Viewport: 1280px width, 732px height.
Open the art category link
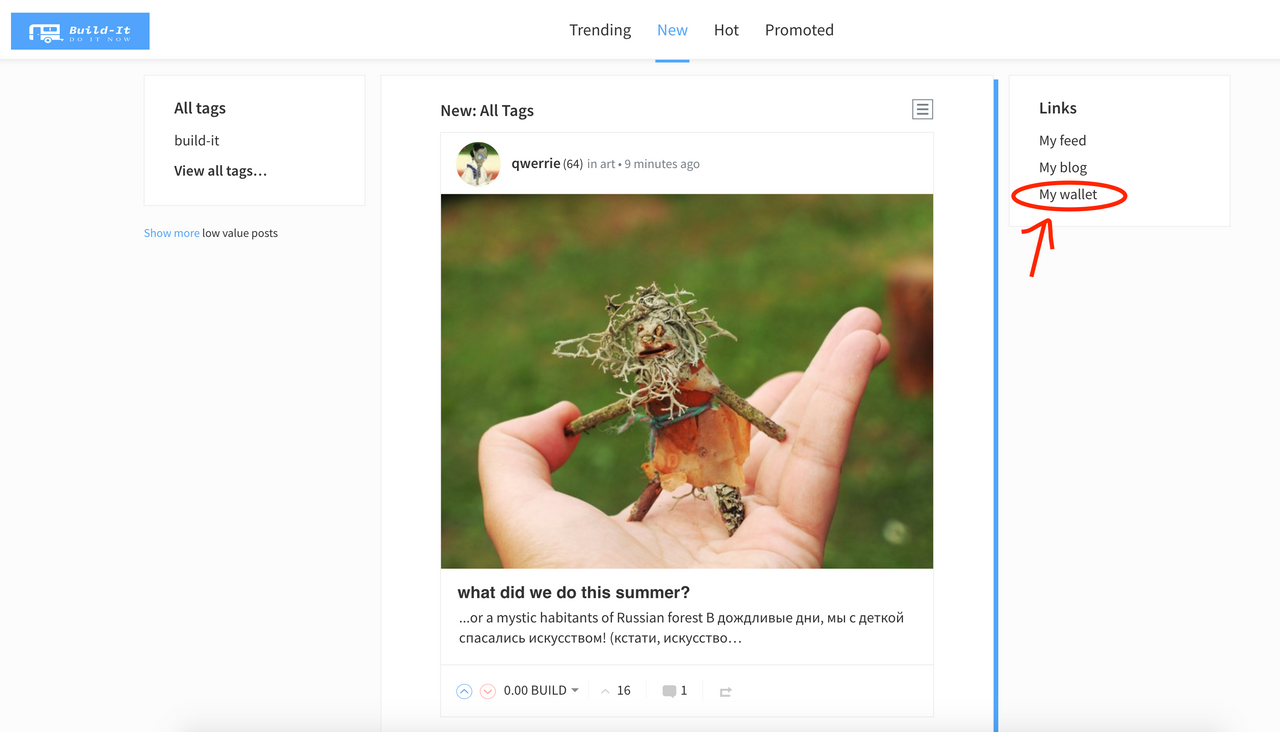[607, 164]
